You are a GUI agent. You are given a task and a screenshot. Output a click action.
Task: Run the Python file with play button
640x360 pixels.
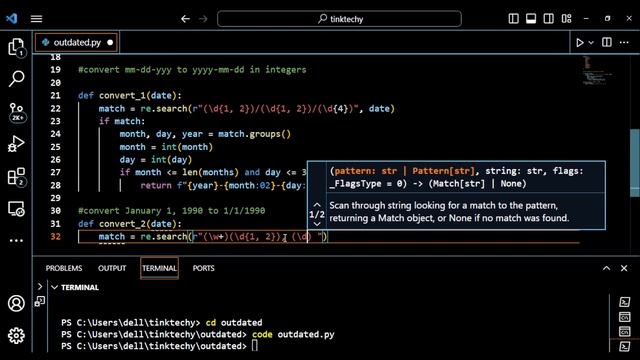click(580, 42)
